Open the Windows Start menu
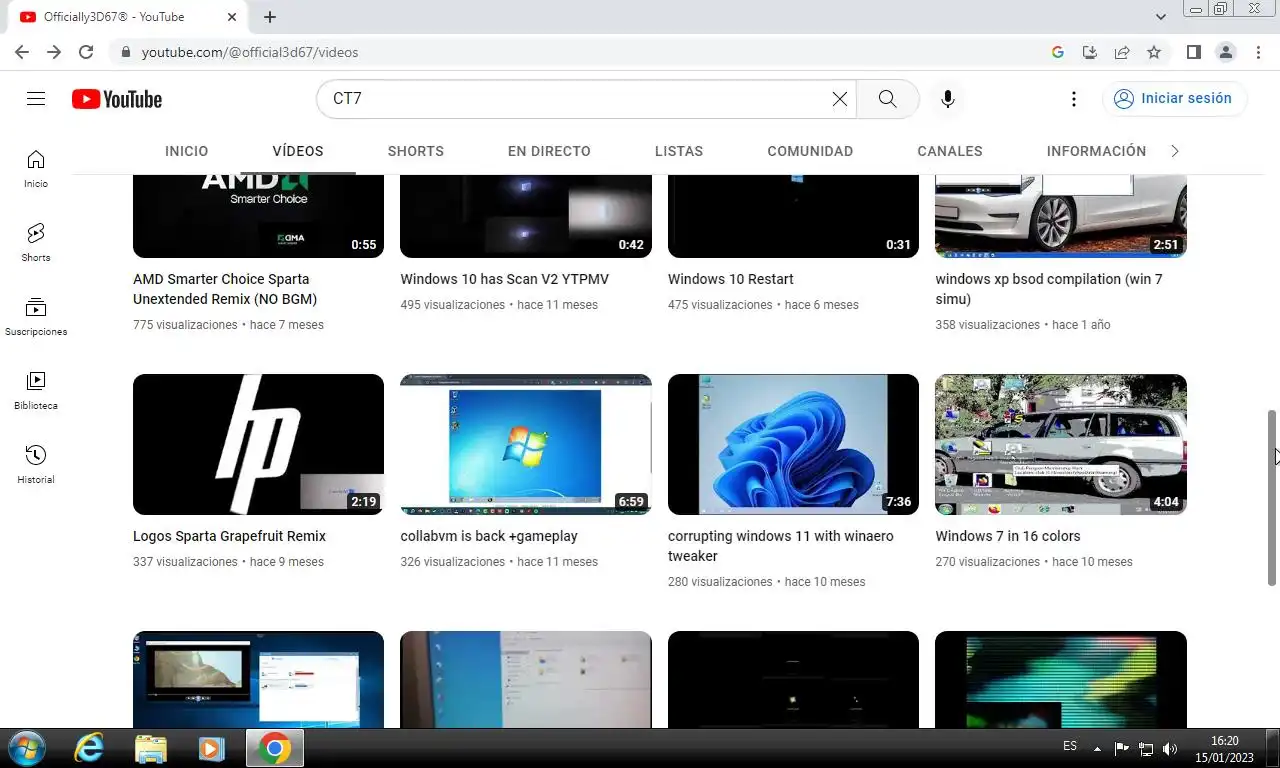 point(25,748)
